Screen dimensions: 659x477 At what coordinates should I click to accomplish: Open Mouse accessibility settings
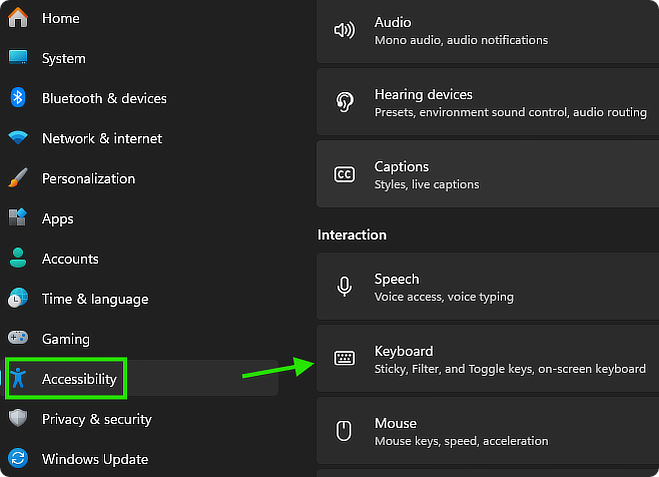488,431
